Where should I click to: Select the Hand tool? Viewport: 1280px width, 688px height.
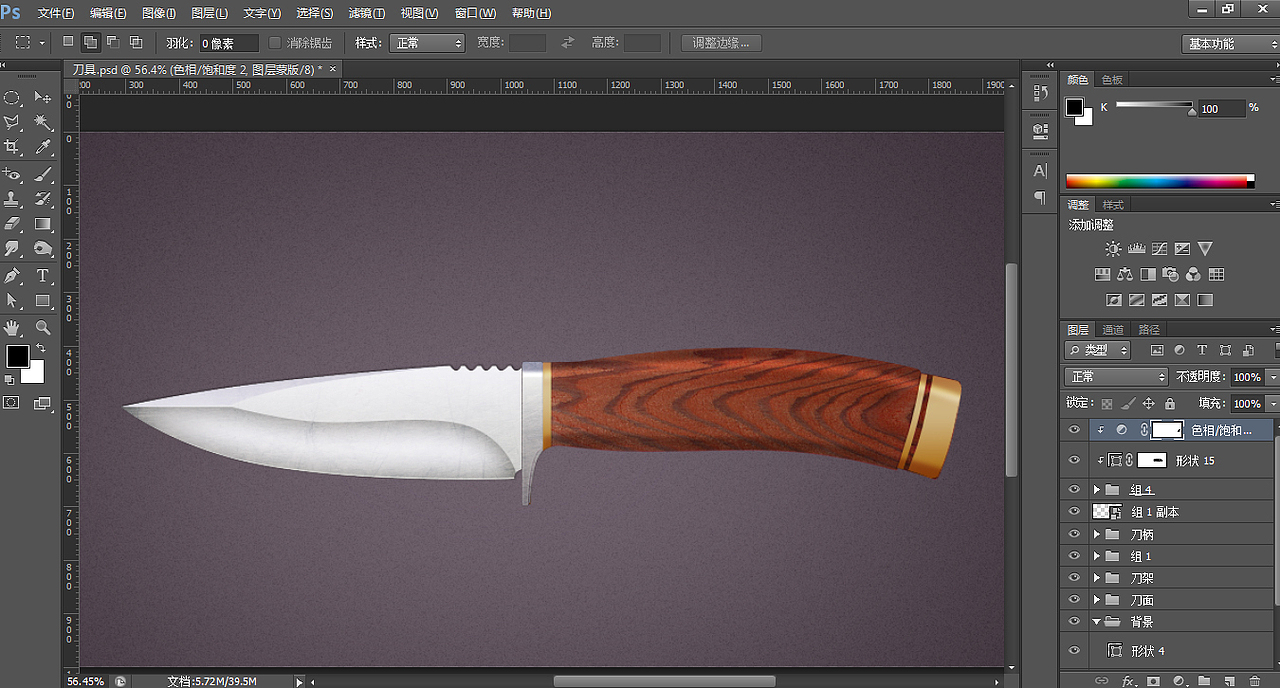point(12,328)
